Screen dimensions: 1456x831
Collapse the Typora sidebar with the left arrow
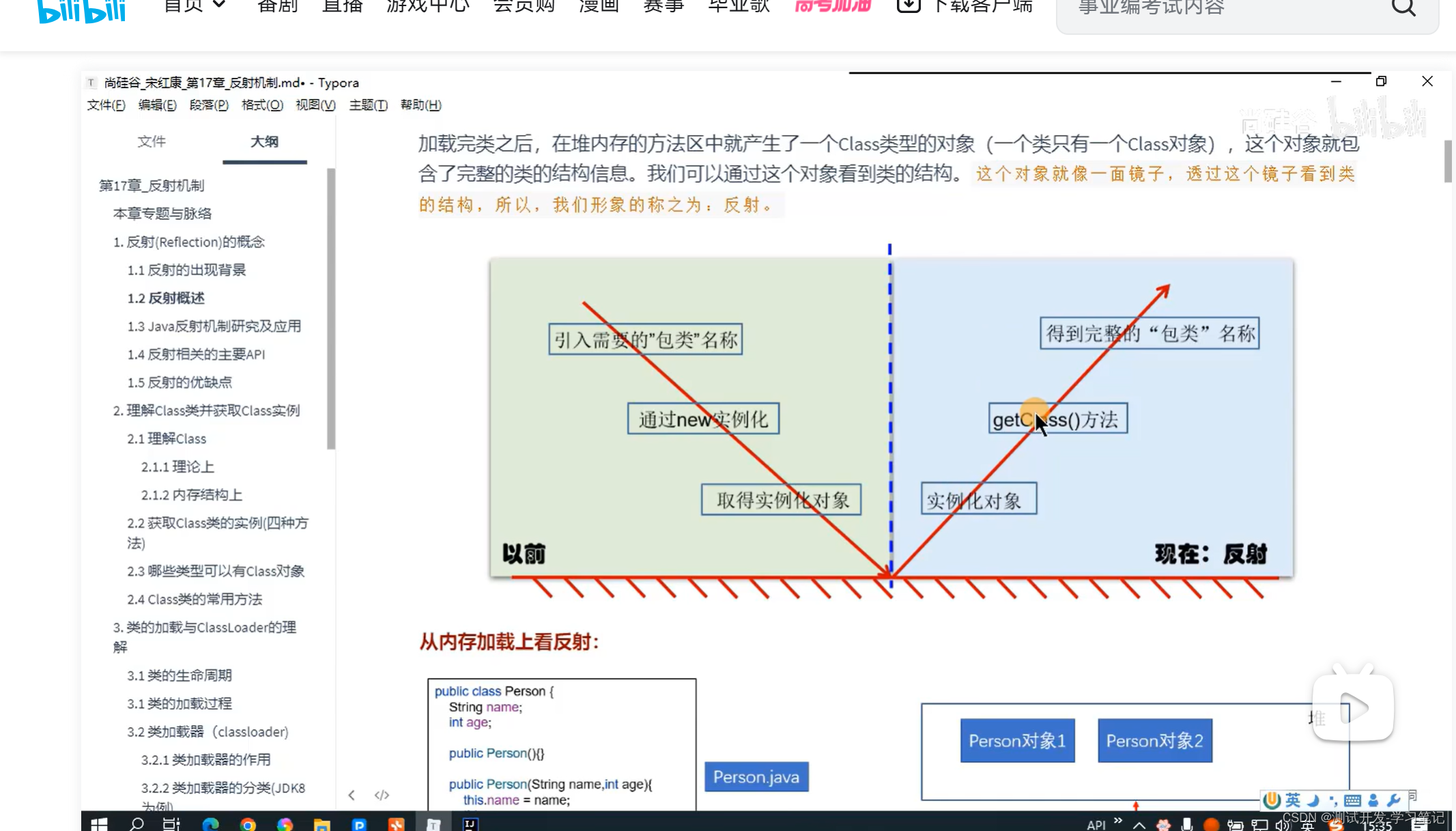pos(352,795)
